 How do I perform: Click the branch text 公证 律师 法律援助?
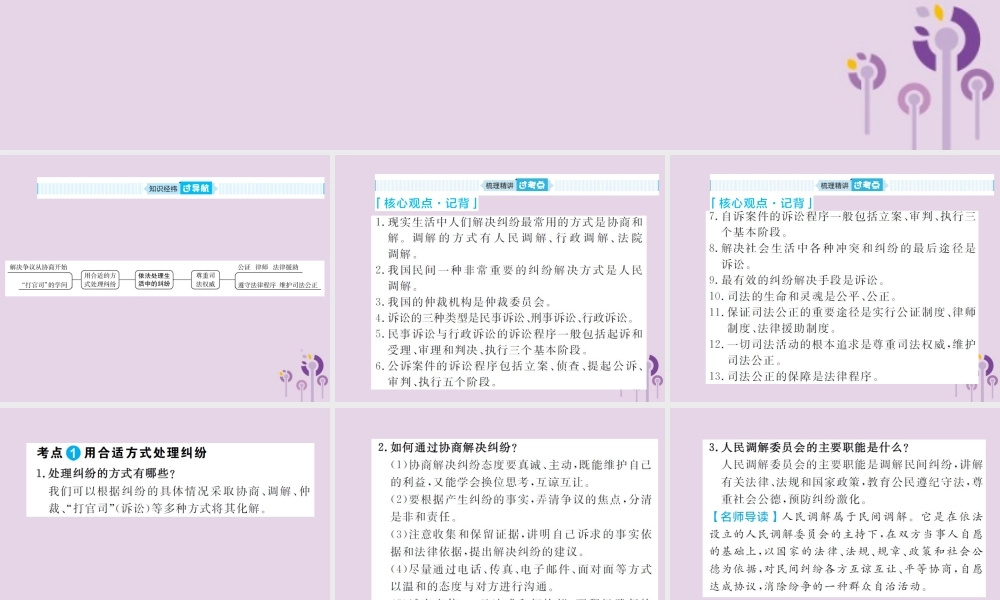[268, 267]
